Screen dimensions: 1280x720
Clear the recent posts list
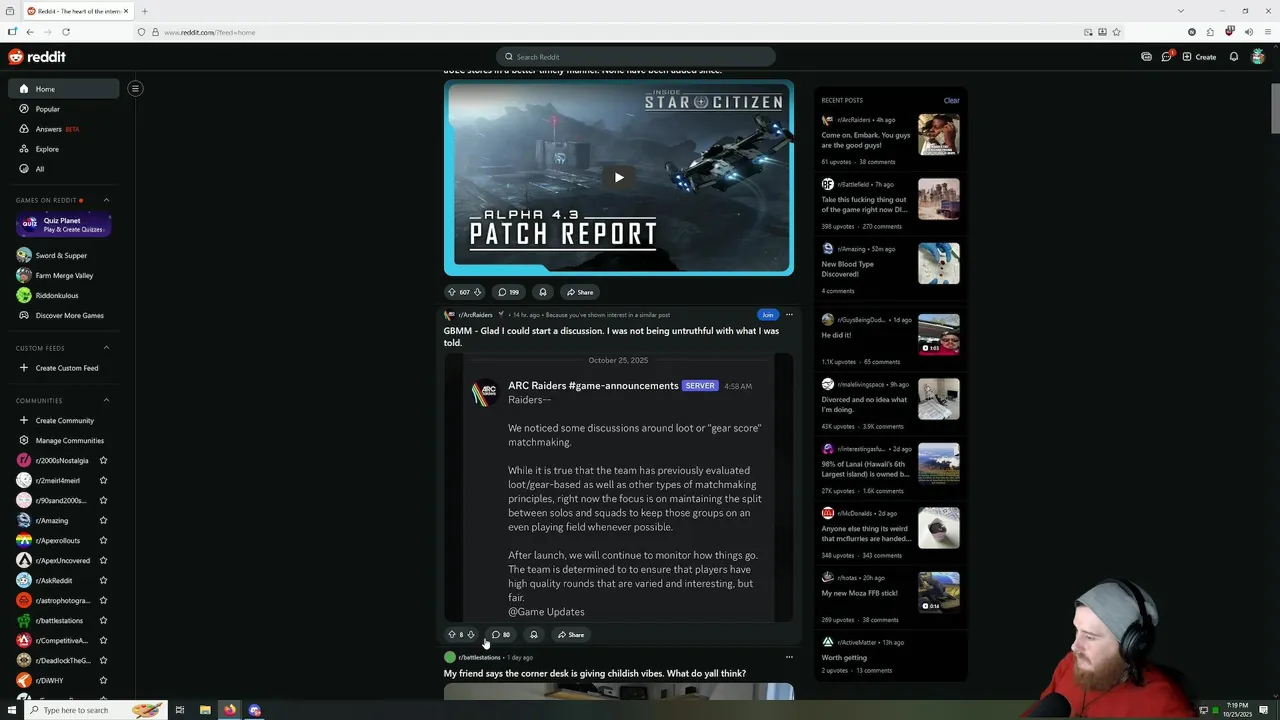pos(951,100)
